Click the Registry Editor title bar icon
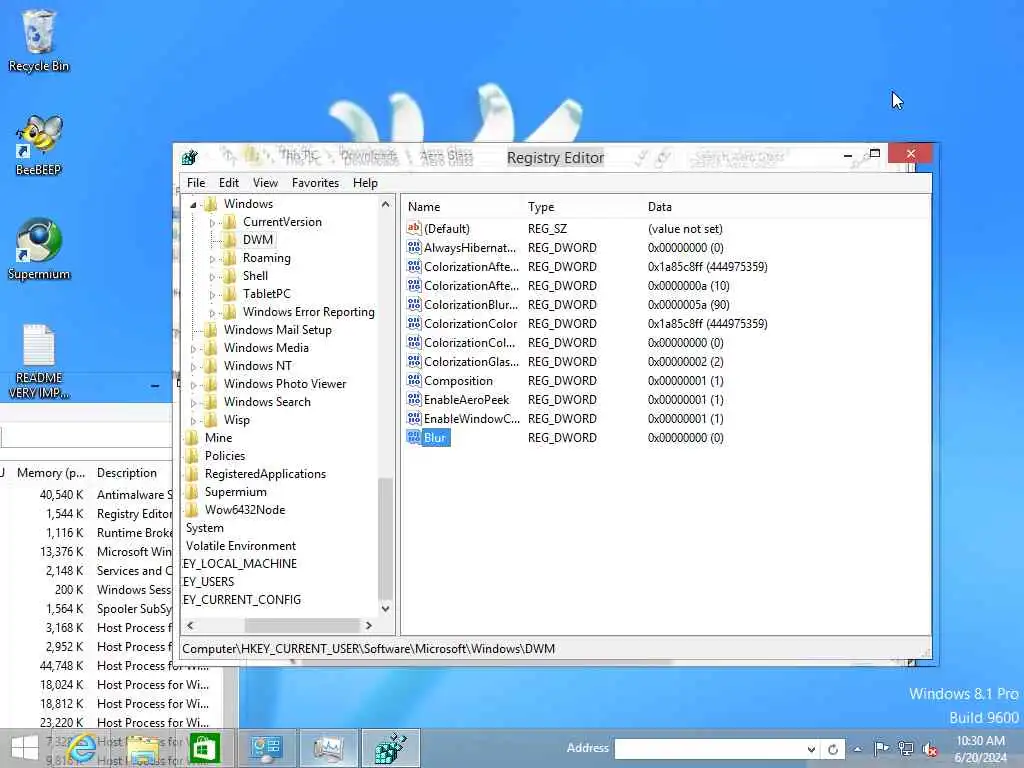Viewport: 1024px width, 768px height. click(x=190, y=157)
